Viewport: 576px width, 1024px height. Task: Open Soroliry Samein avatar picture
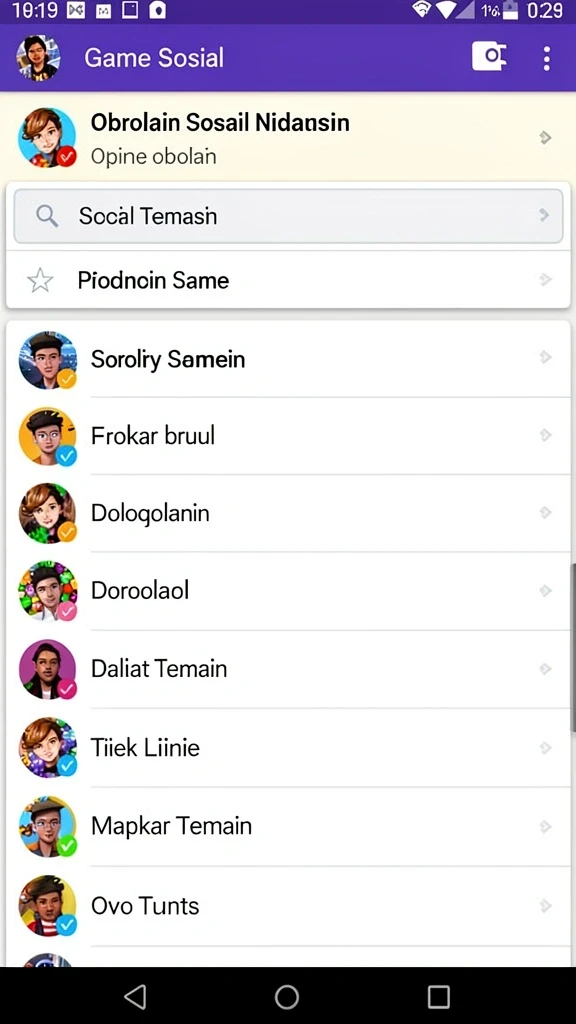coord(48,360)
